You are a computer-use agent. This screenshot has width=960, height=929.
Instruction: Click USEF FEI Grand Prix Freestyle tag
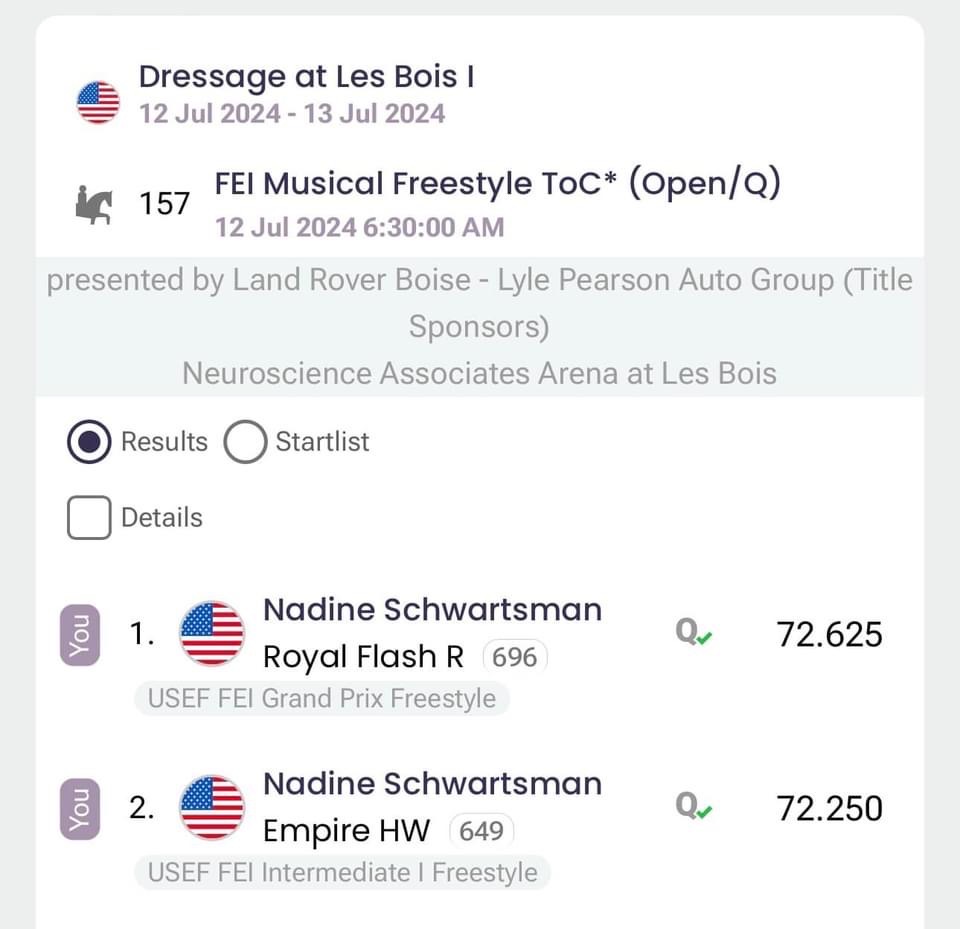tap(321, 698)
